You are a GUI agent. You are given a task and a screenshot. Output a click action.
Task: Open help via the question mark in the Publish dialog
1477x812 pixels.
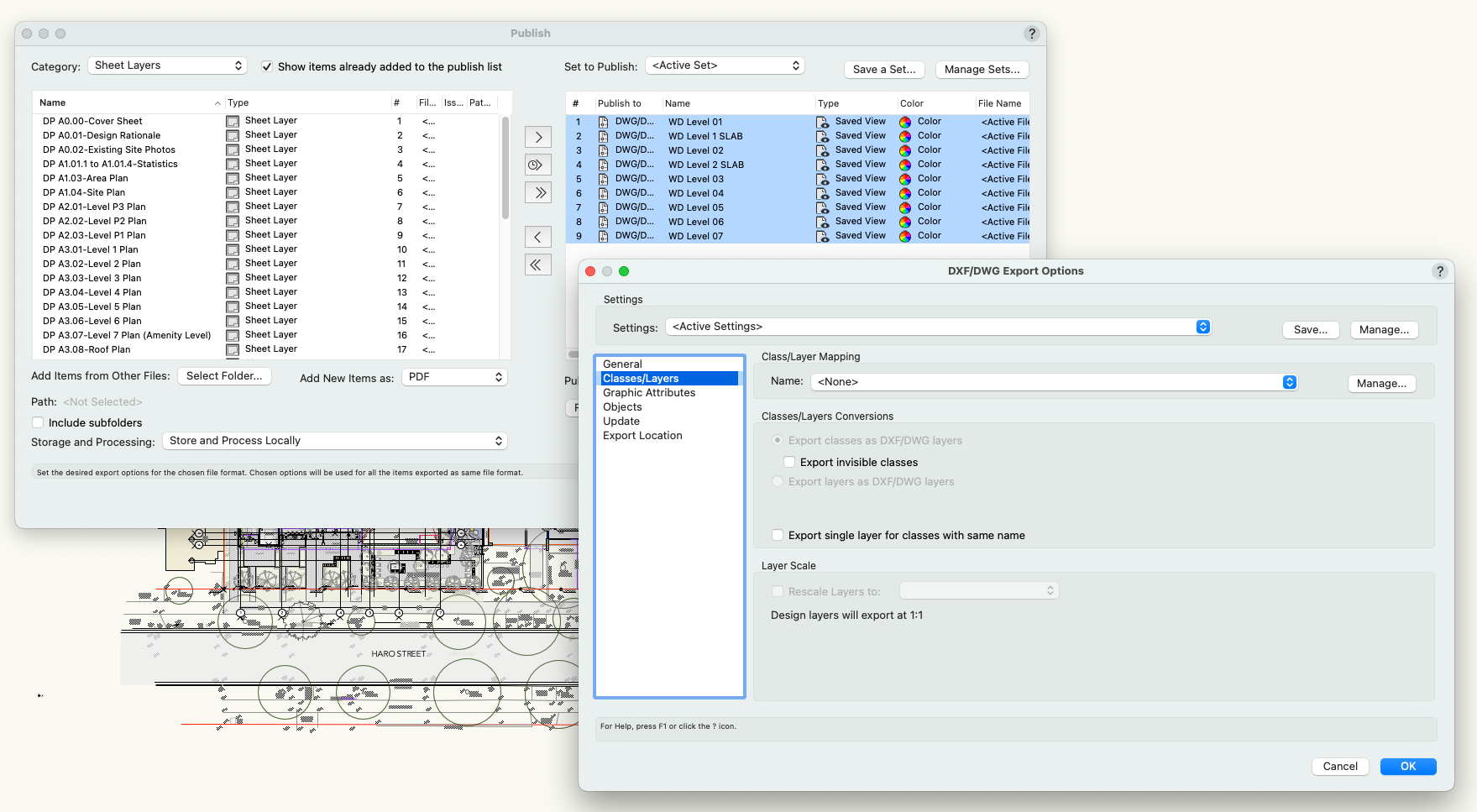tap(1032, 34)
